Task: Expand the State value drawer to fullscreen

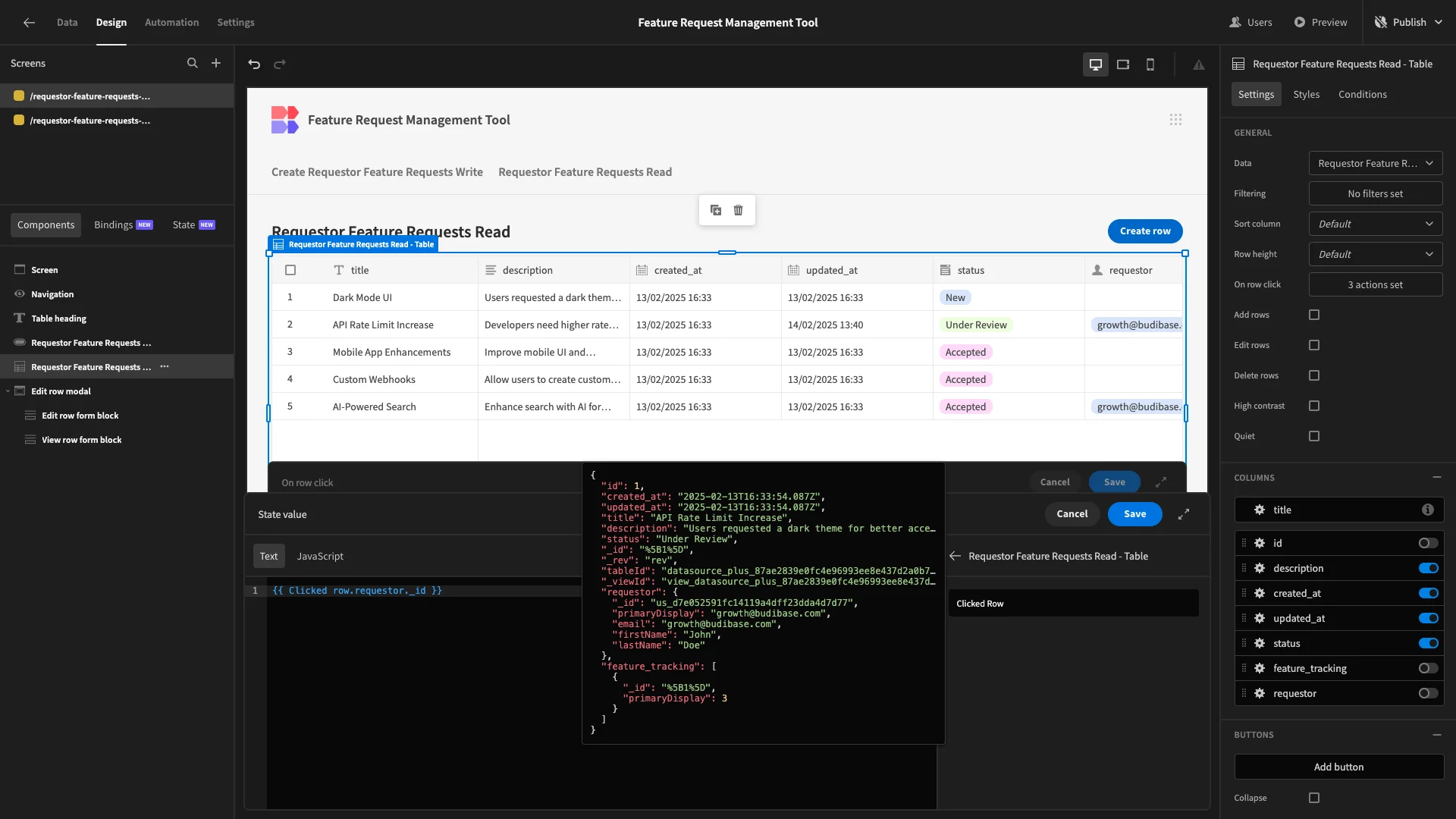Action: (x=1184, y=514)
